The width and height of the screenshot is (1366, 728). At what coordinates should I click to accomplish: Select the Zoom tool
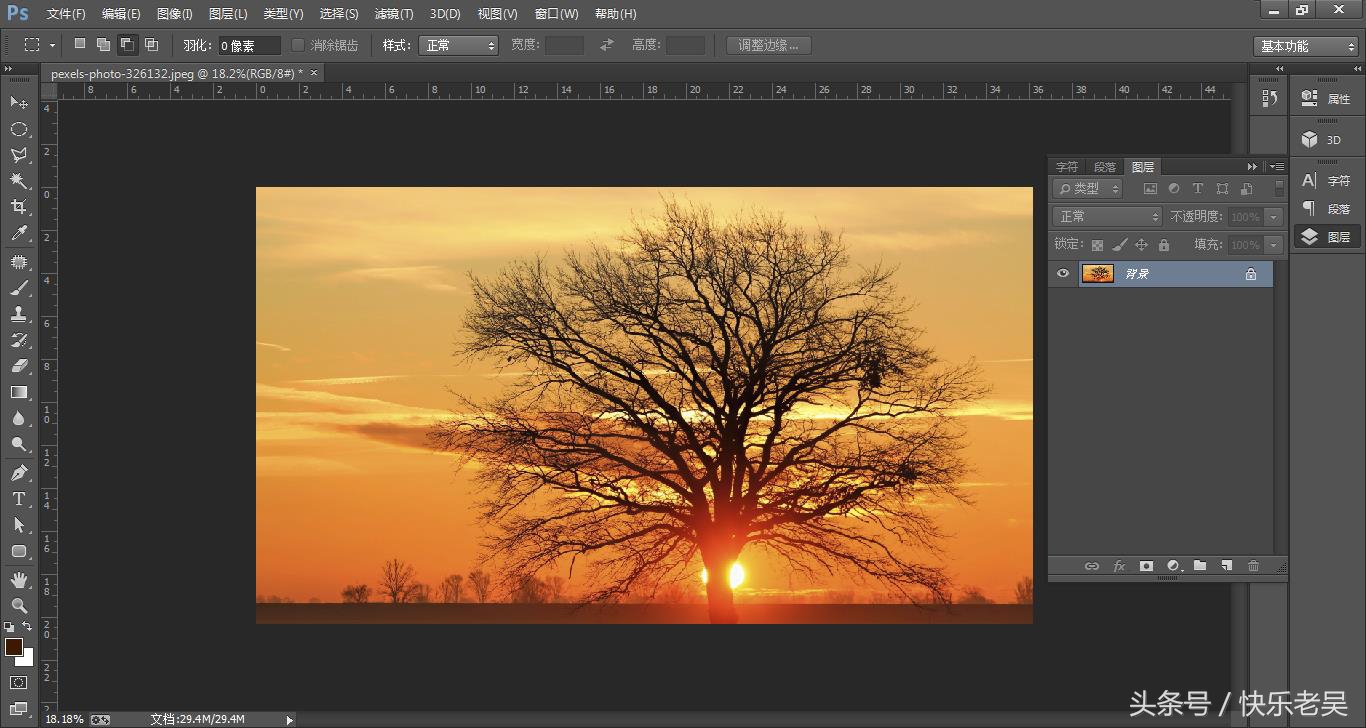coord(19,606)
